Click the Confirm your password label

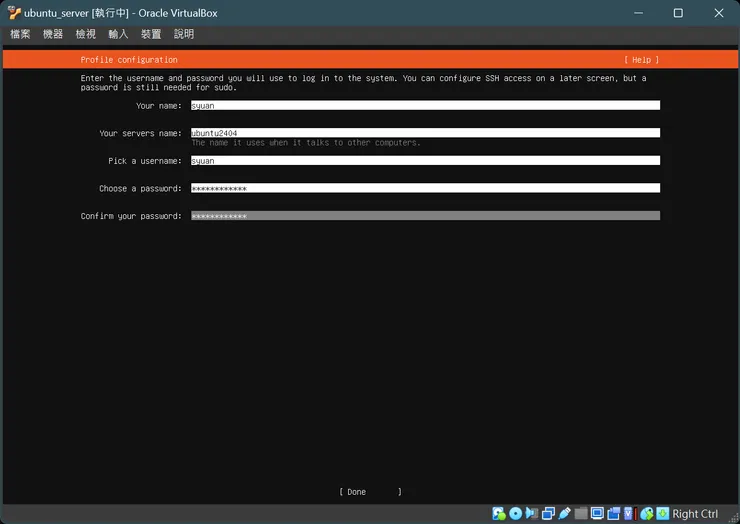coord(131,216)
